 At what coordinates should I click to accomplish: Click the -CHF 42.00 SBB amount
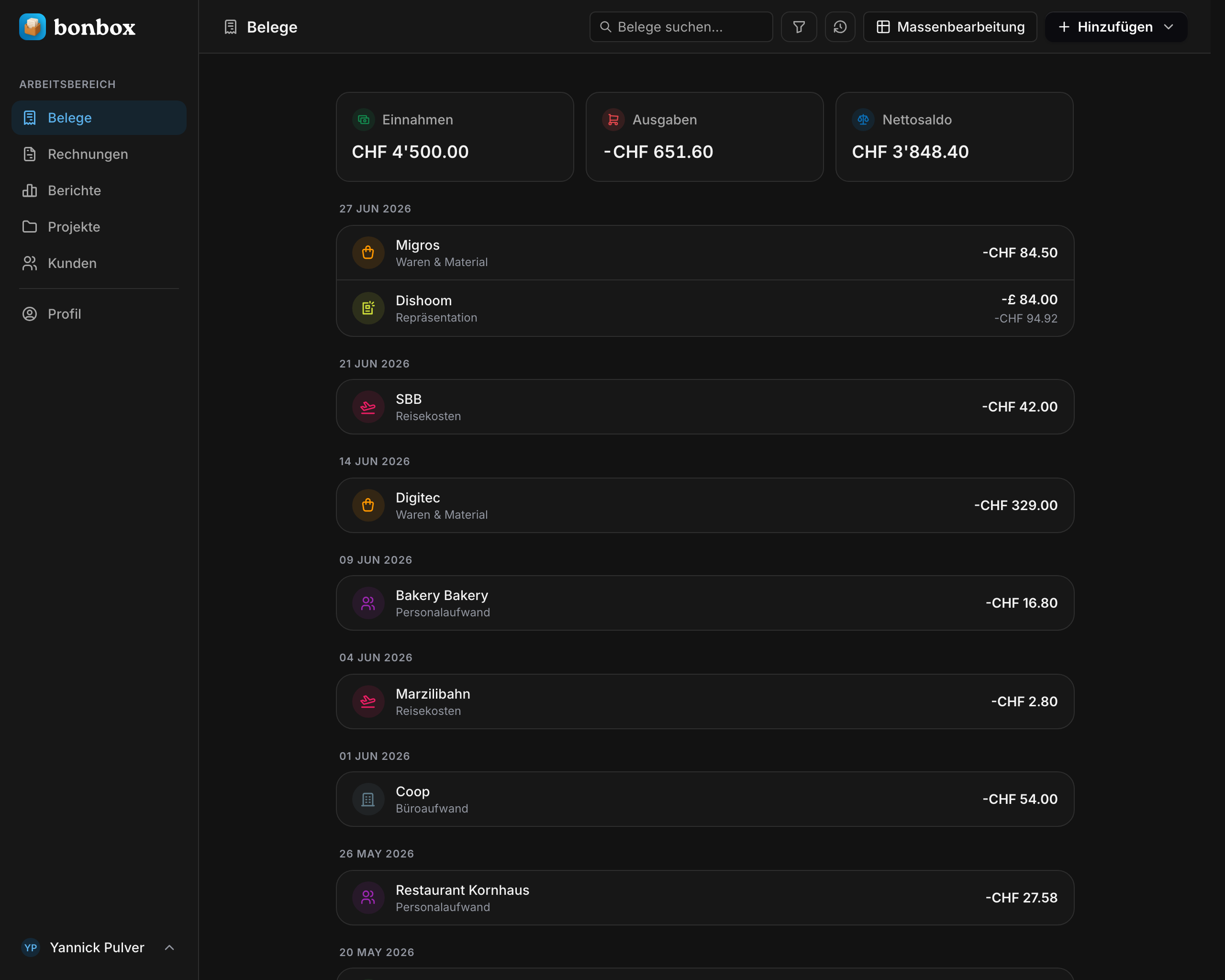point(1020,407)
